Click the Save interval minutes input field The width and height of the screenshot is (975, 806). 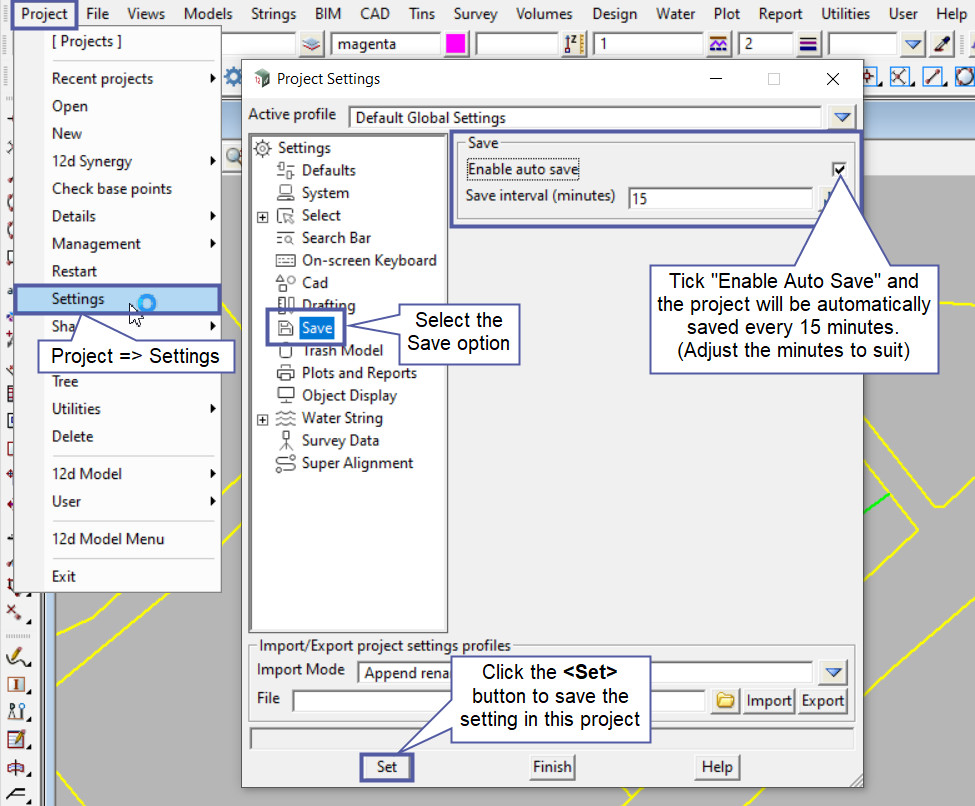point(720,198)
